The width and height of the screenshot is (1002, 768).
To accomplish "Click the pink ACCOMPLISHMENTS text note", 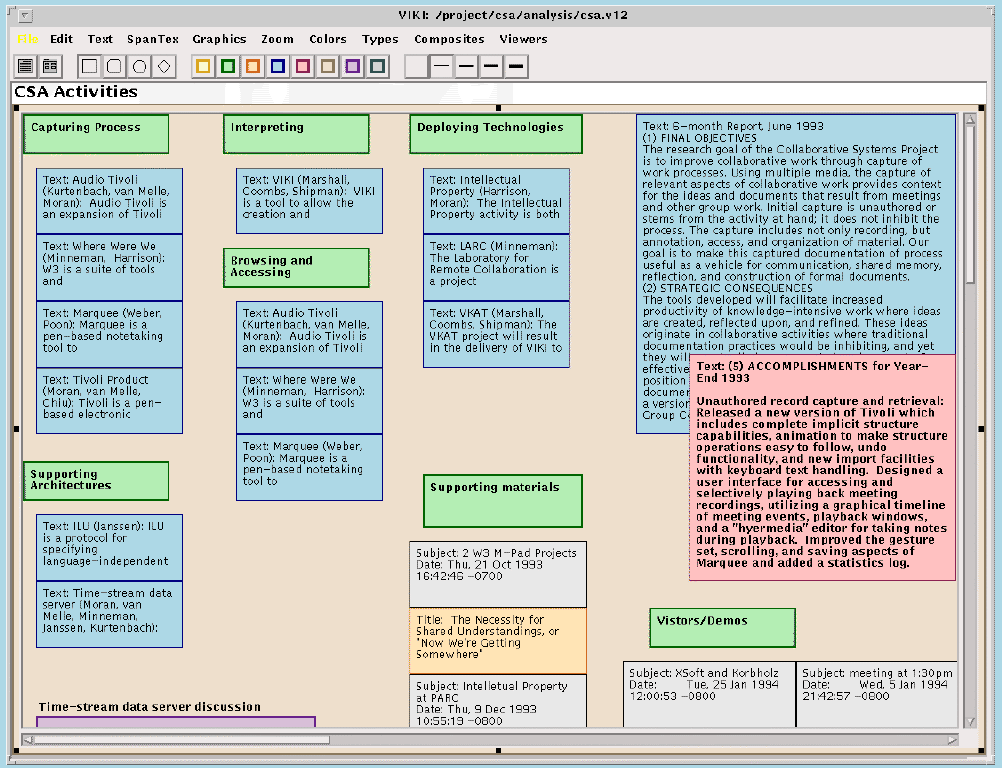I will click(821, 466).
